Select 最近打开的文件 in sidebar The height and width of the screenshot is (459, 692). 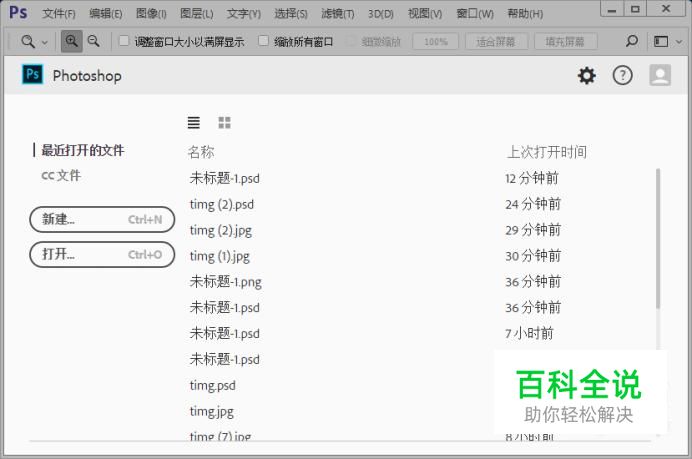pos(83,150)
